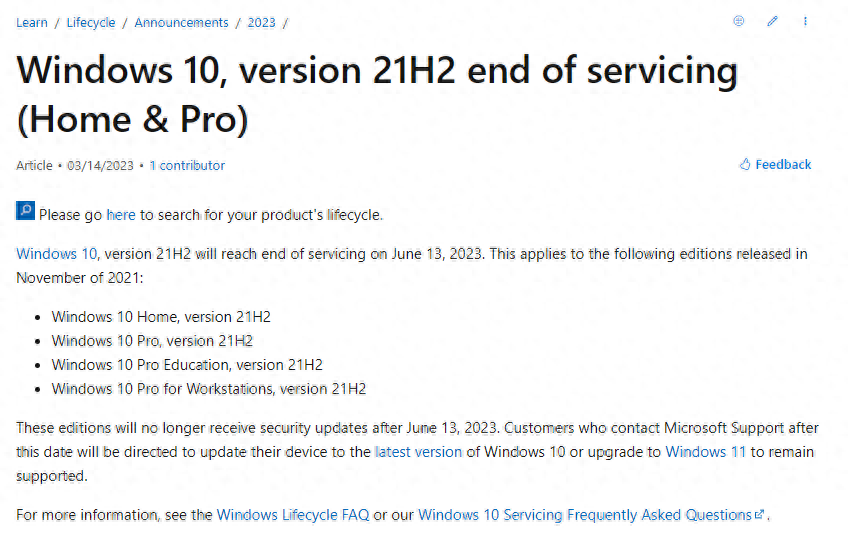Open the 'Windows 11' upgrade link
This screenshot has width=848, height=546.
coord(705,452)
